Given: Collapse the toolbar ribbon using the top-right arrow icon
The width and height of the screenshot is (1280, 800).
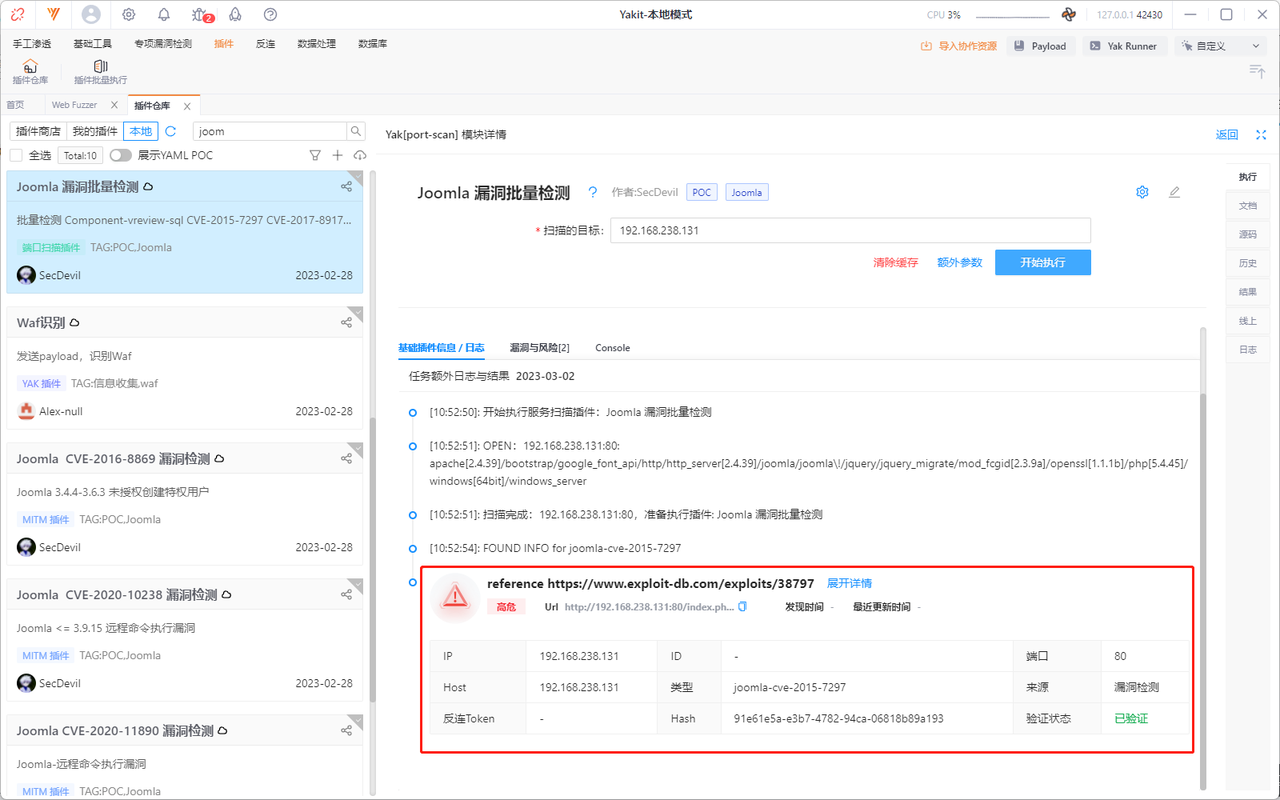Looking at the screenshot, I should pyautogui.click(x=1257, y=71).
